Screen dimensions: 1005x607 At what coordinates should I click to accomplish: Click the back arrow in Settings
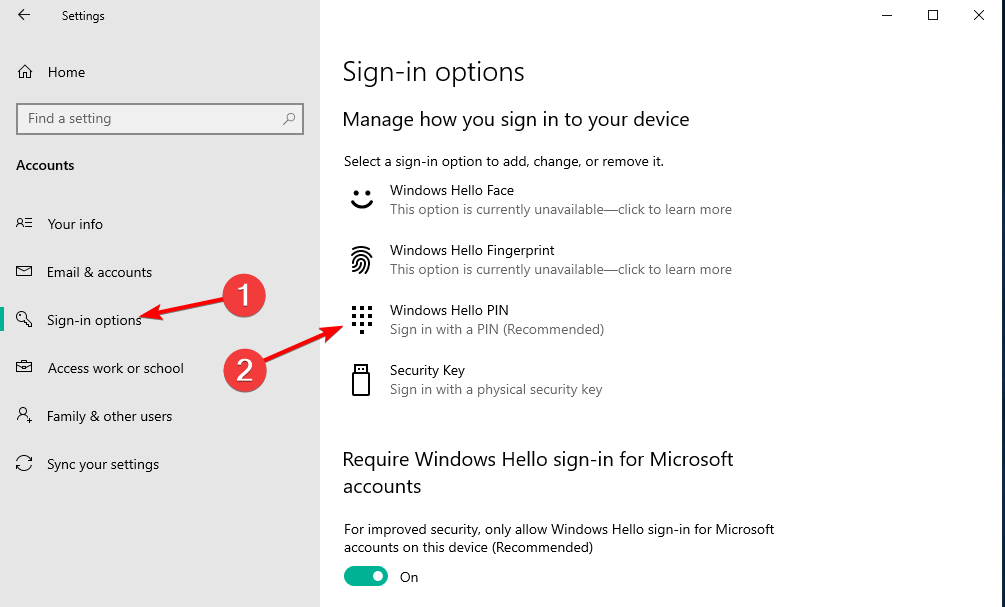(24, 15)
